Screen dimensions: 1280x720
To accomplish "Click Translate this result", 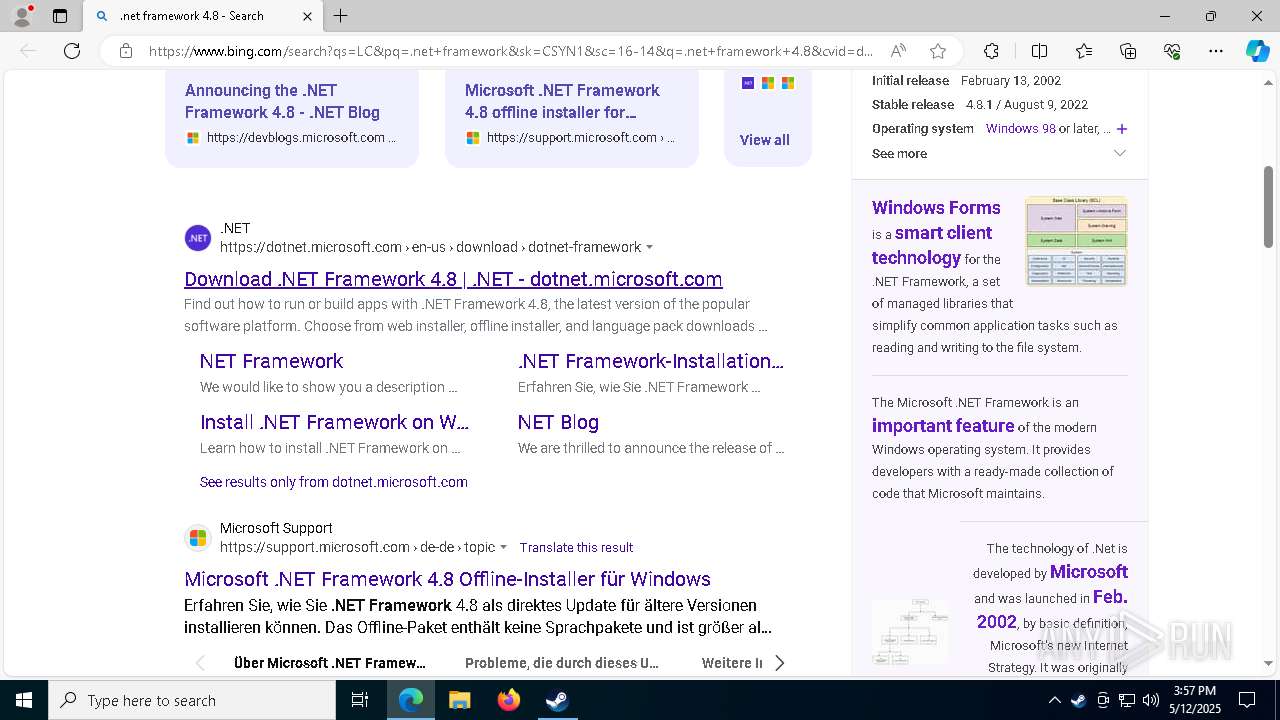I will (x=576, y=547).
